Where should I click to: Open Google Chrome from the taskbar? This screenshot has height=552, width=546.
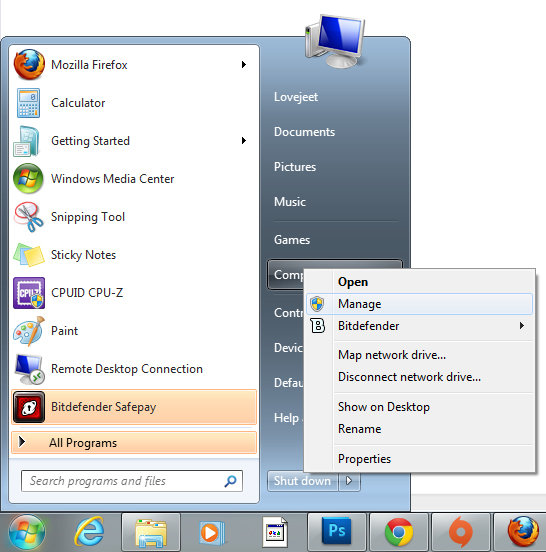[399, 532]
